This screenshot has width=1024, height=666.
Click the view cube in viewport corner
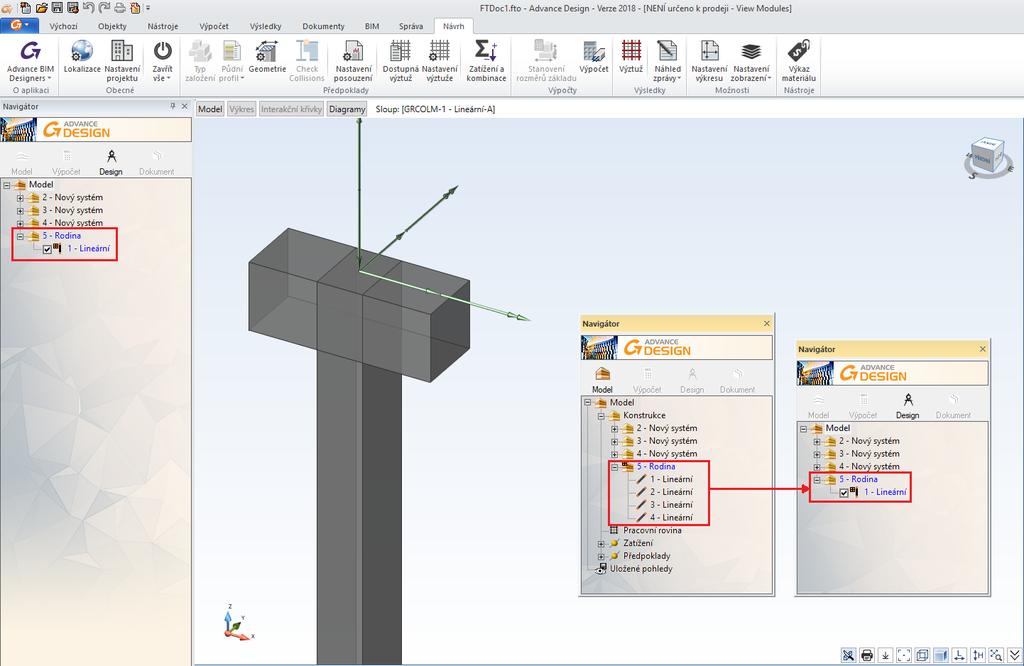point(988,157)
